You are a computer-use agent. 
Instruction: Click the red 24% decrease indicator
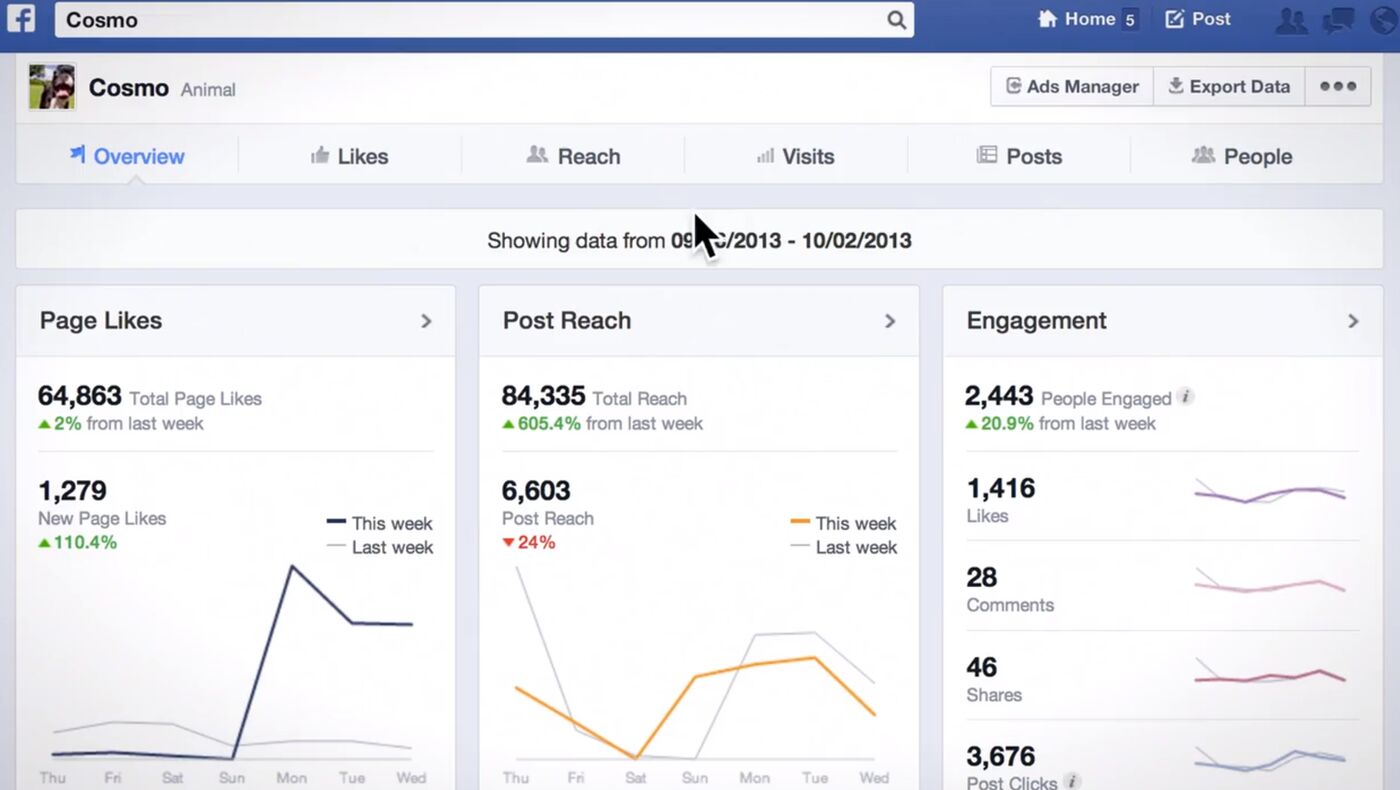[529, 542]
